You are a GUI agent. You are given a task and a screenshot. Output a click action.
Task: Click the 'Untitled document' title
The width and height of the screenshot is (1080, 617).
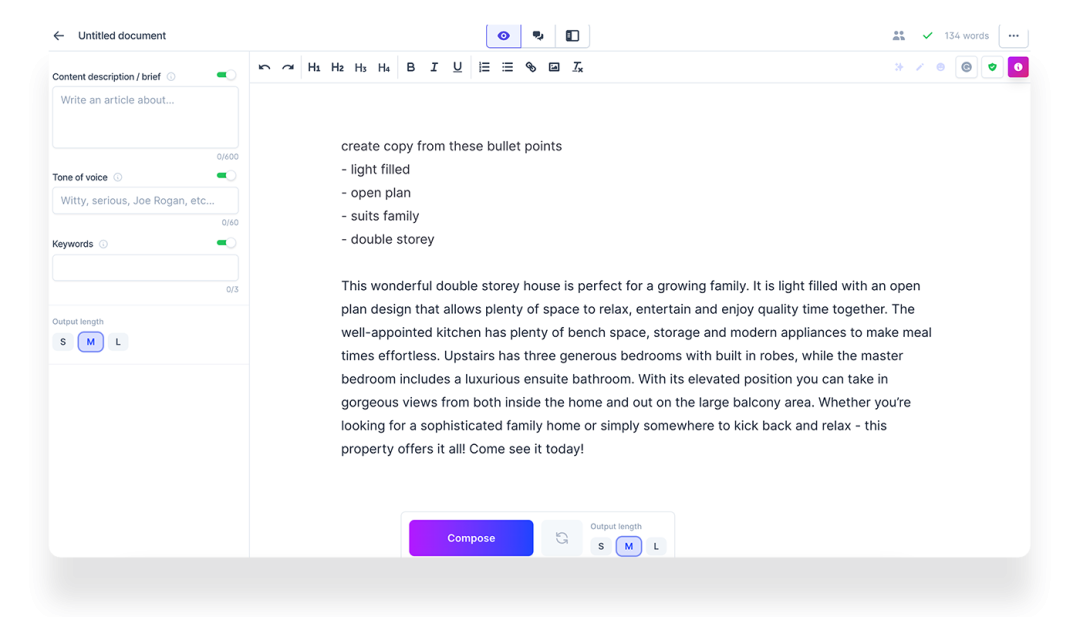[x=122, y=36]
